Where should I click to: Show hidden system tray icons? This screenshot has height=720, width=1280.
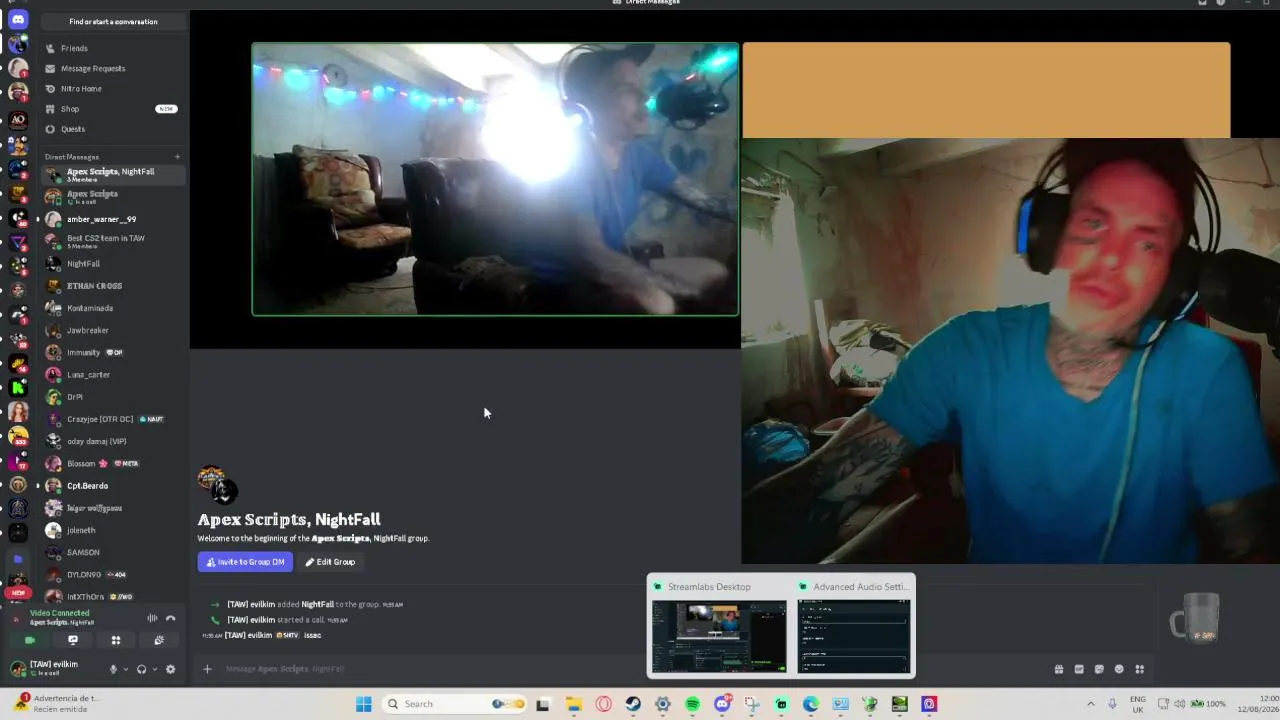(x=1090, y=704)
